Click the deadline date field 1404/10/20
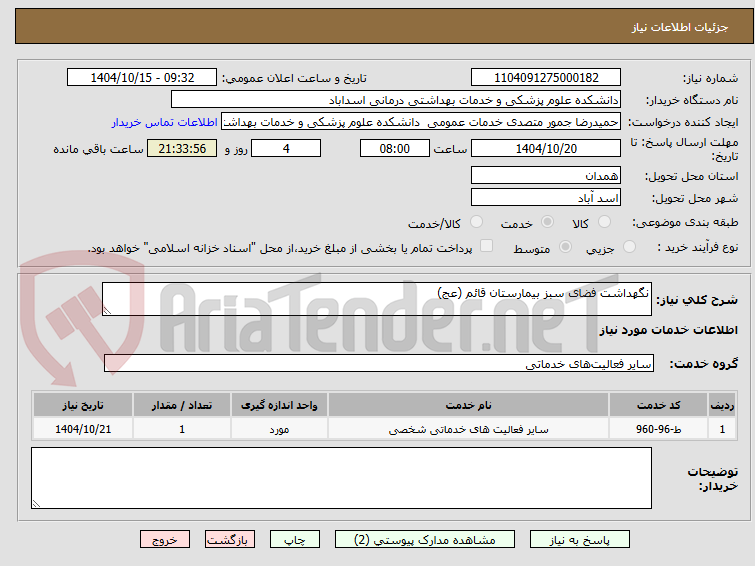Image resolution: width=755 pixels, height=566 pixels. [546, 148]
